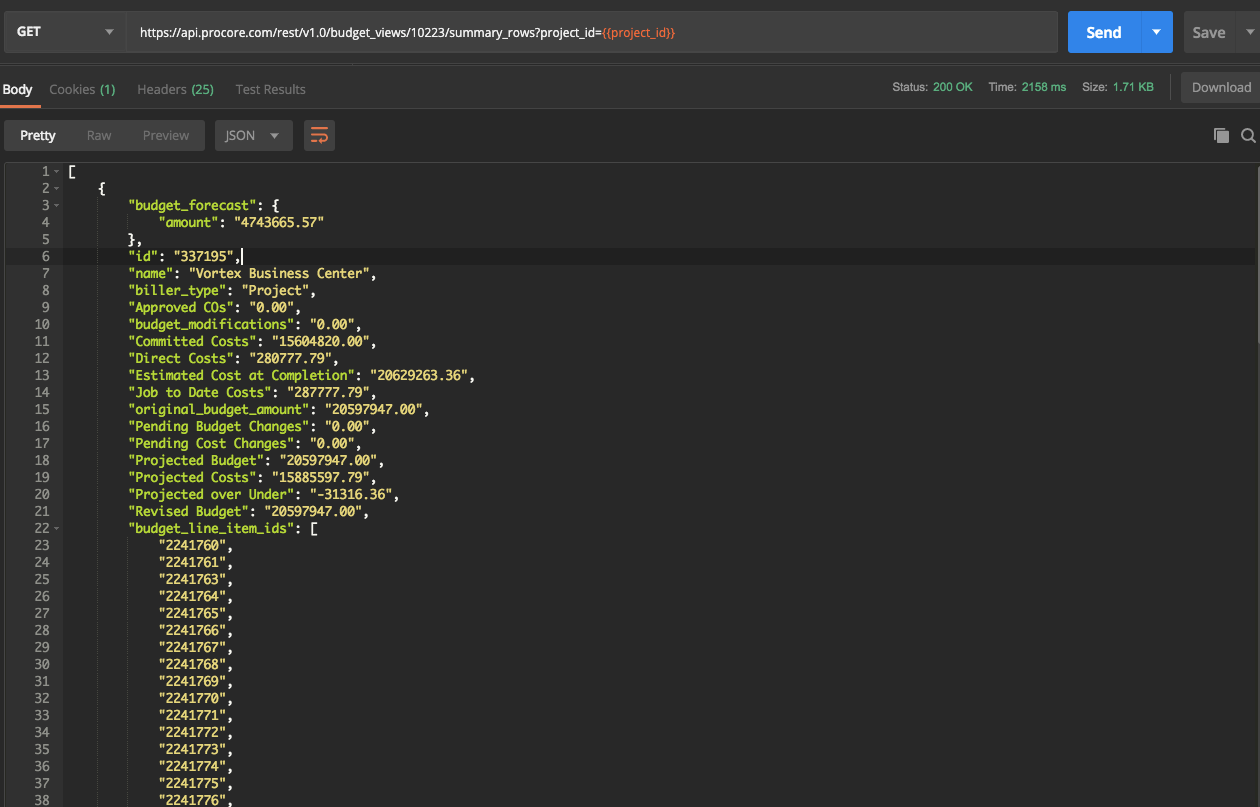Open the Headers (25) tab

point(175,89)
